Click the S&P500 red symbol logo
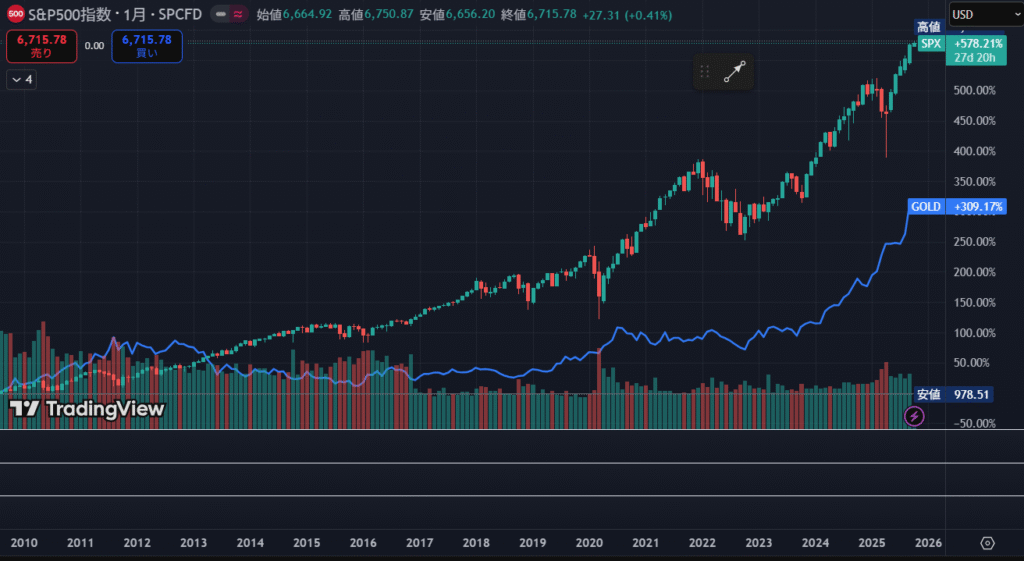This screenshot has width=1024, height=561. (16, 15)
